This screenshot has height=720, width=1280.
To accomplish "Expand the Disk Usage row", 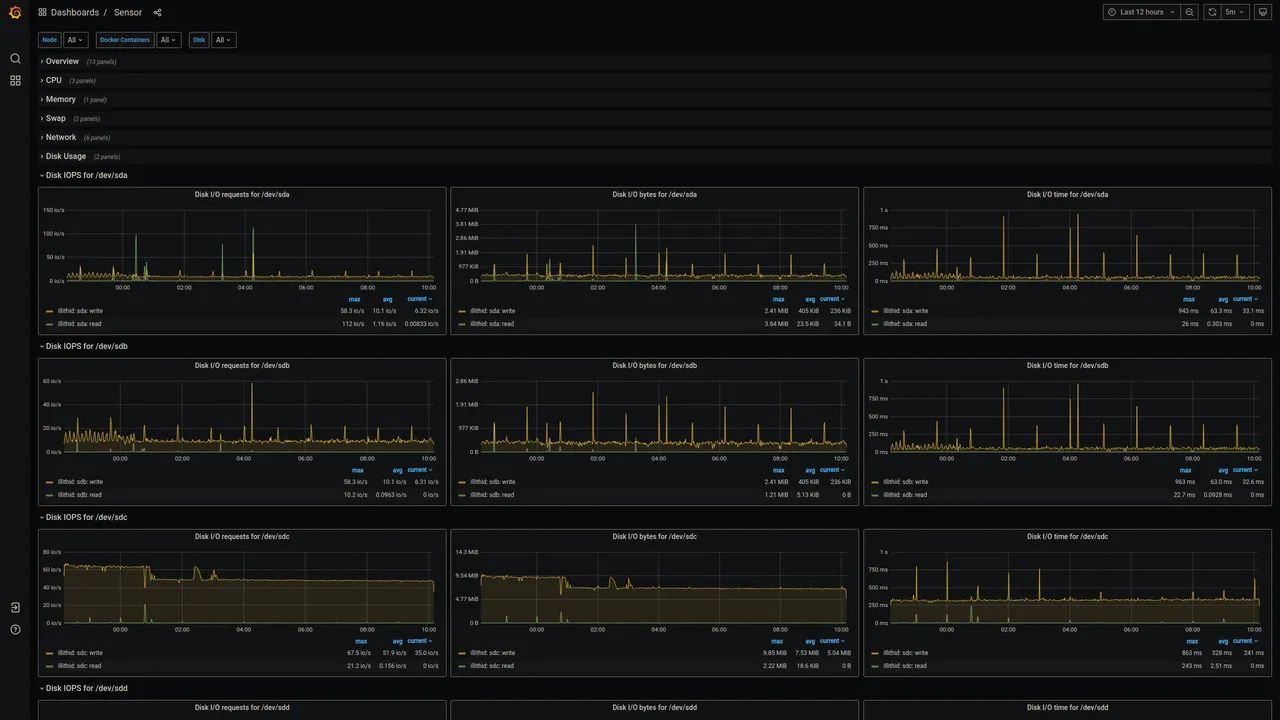I will [x=66, y=157].
